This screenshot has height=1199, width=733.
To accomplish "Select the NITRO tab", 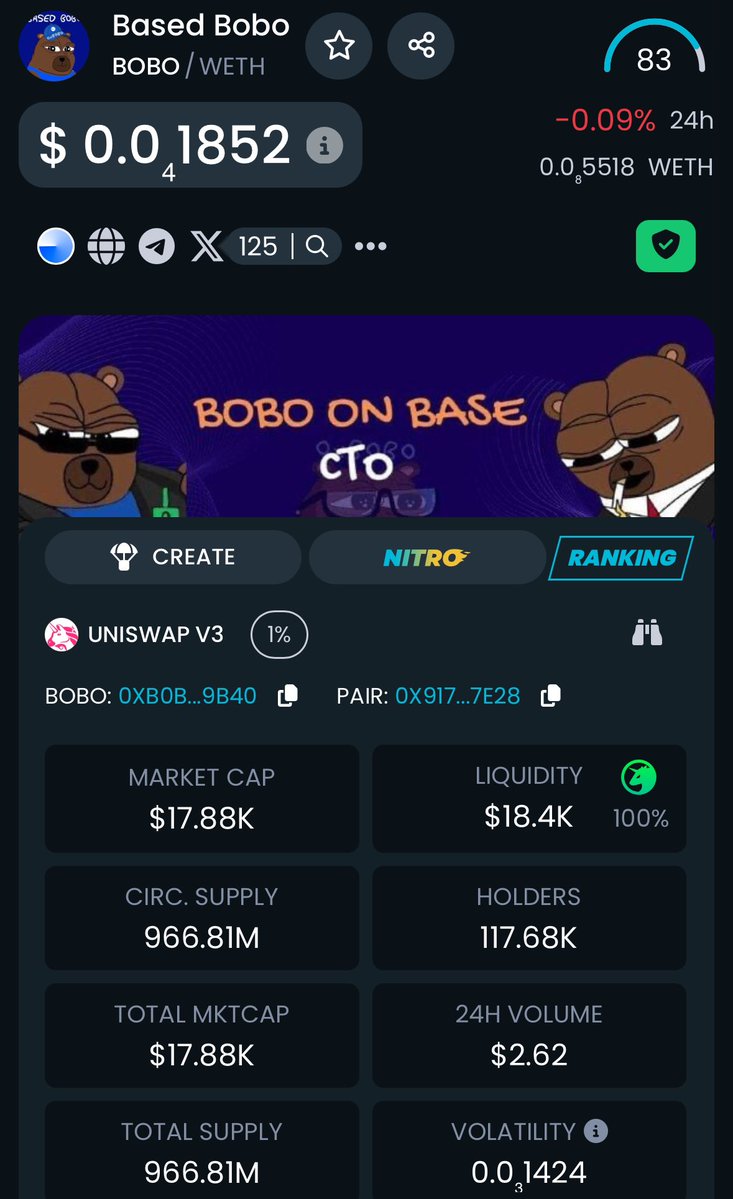I will pos(427,557).
